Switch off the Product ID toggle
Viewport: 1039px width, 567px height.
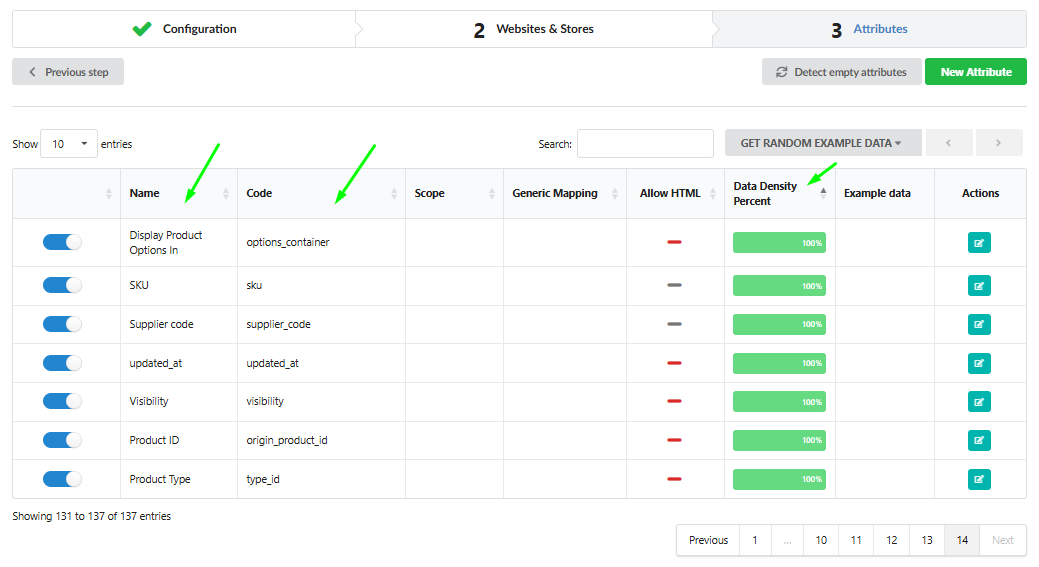(x=62, y=440)
